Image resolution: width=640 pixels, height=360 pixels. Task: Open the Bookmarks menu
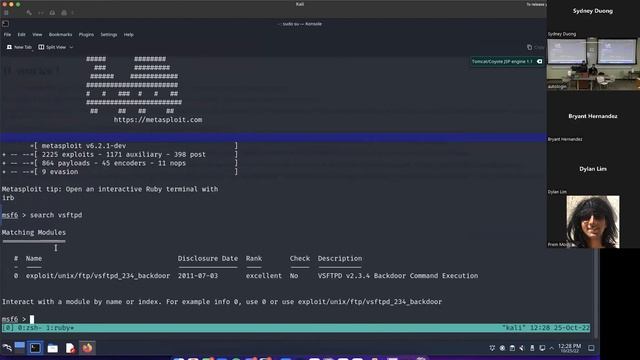(60, 35)
